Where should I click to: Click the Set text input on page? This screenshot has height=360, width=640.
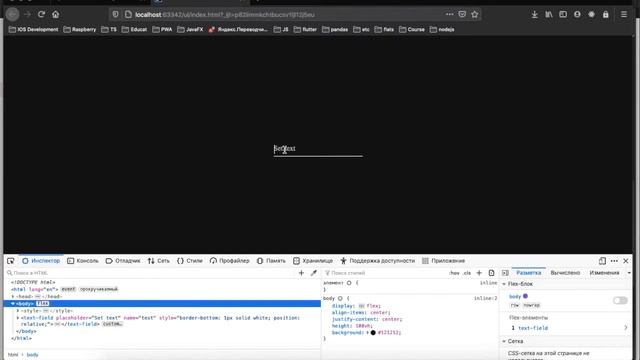[318, 149]
